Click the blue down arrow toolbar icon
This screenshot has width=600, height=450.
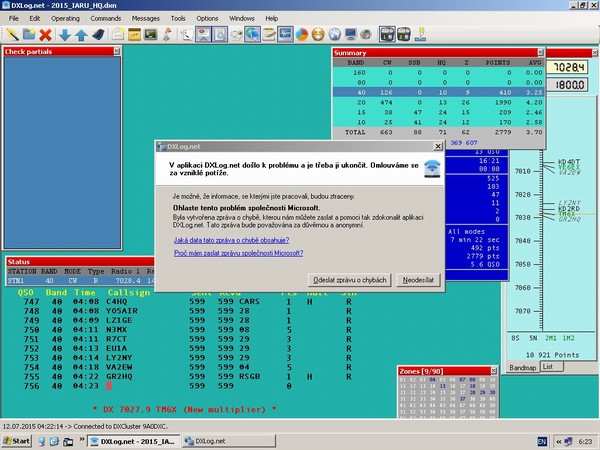click(64, 34)
